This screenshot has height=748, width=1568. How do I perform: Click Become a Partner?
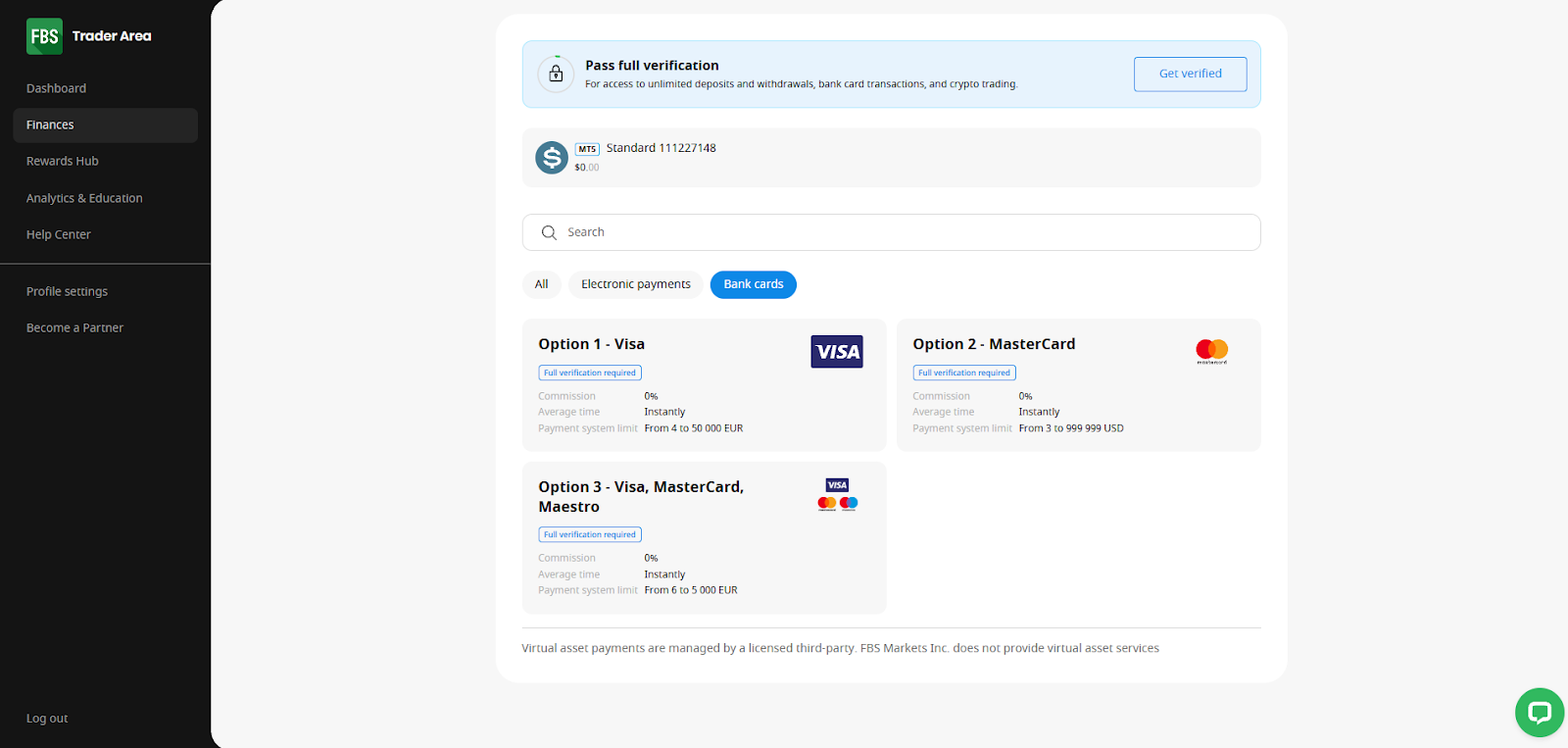coord(74,327)
